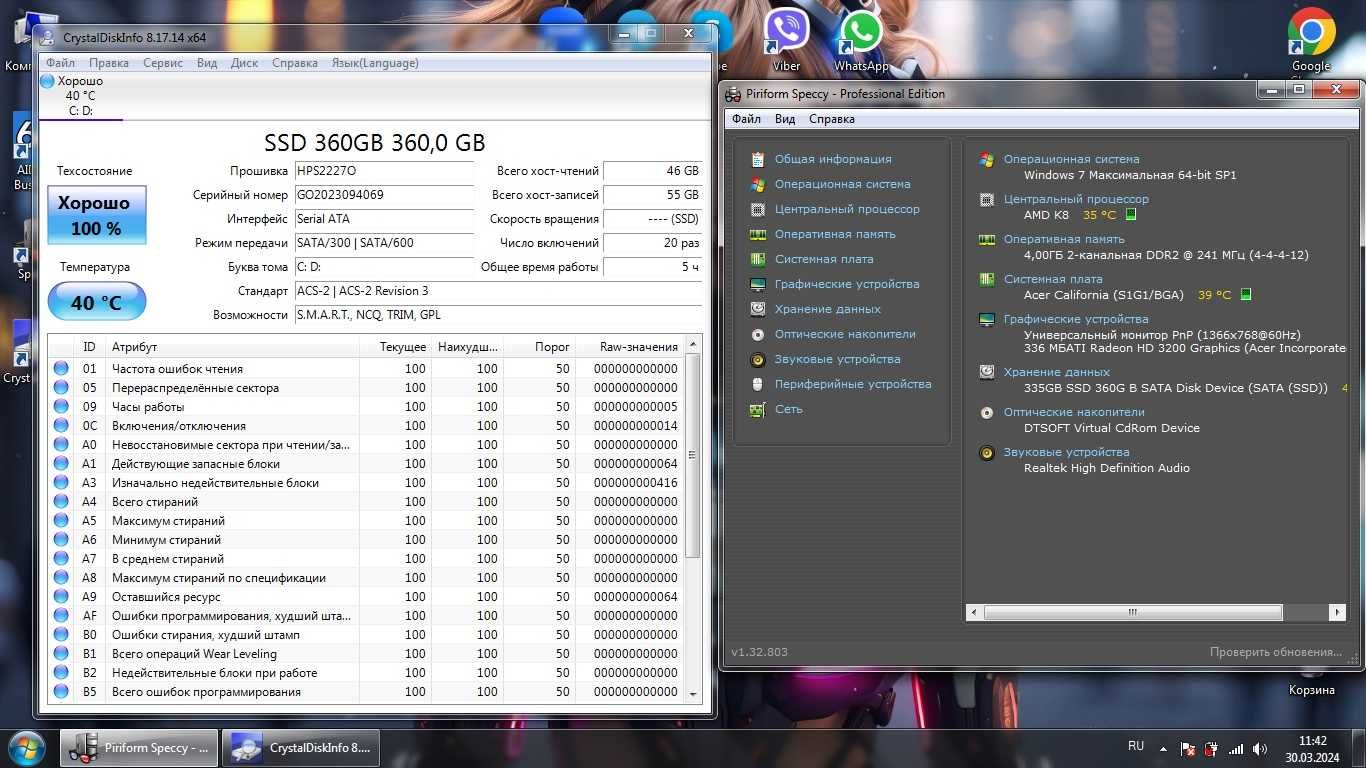Open Хранение данных heading link in summary
The width and height of the screenshot is (1366, 768).
click(x=1057, y=372)
